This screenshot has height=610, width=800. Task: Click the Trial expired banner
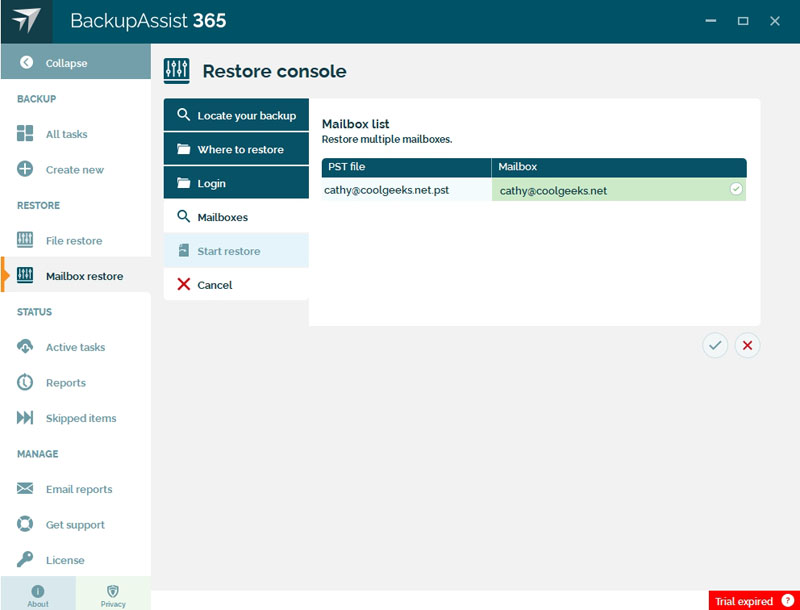click(x=754, y=601)
